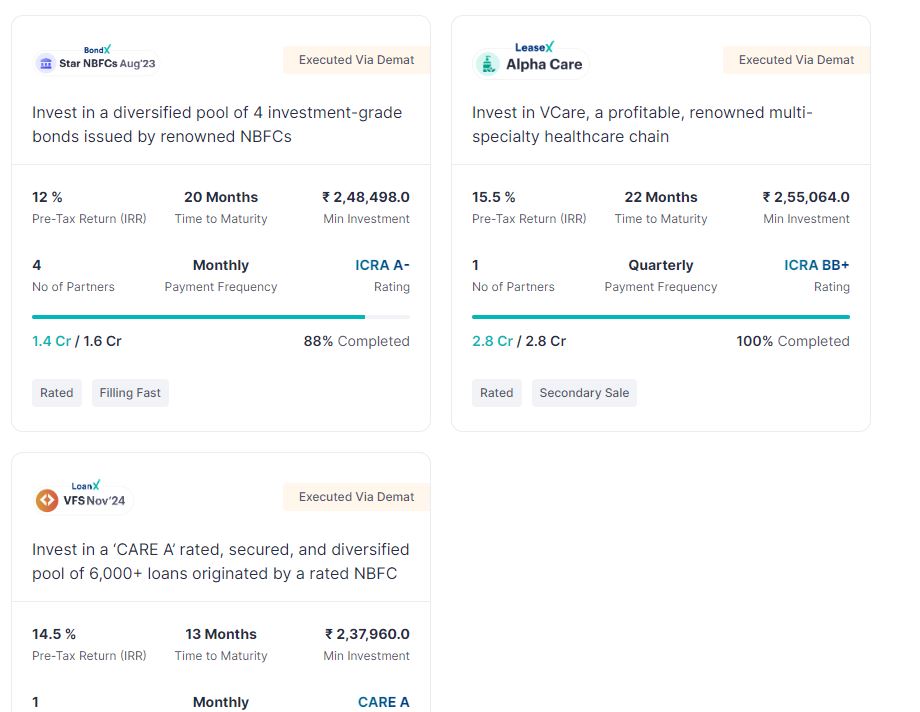920x712 pixels.
Task: Select the 13 Months maturity value
Action: pyautogui.click(x=221, y=634)
